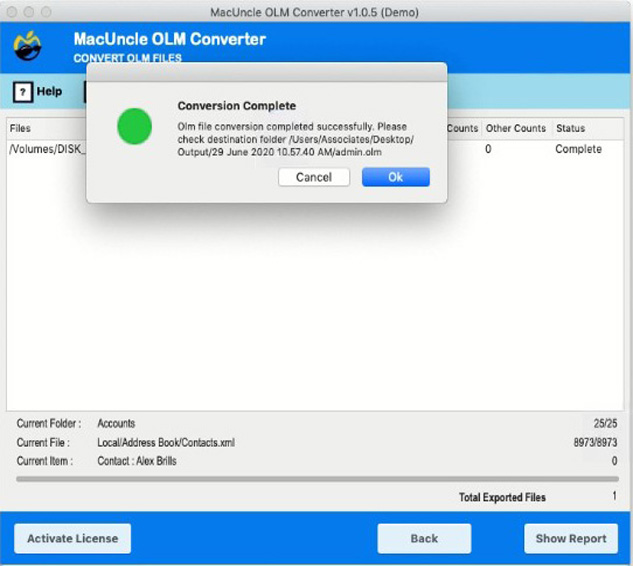This screenshot has width=633, height=566.
Task: Click the Contact : Alex Brills item
Action: tap(137, 461)
